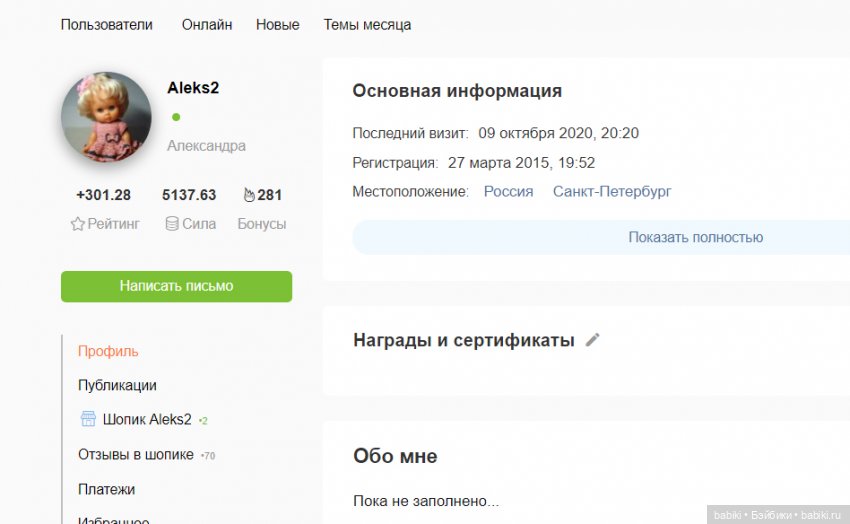Click the flame icon beside 281 bonuses
The width and height of the screenshot is (850, 524).
tap(249, 195)
